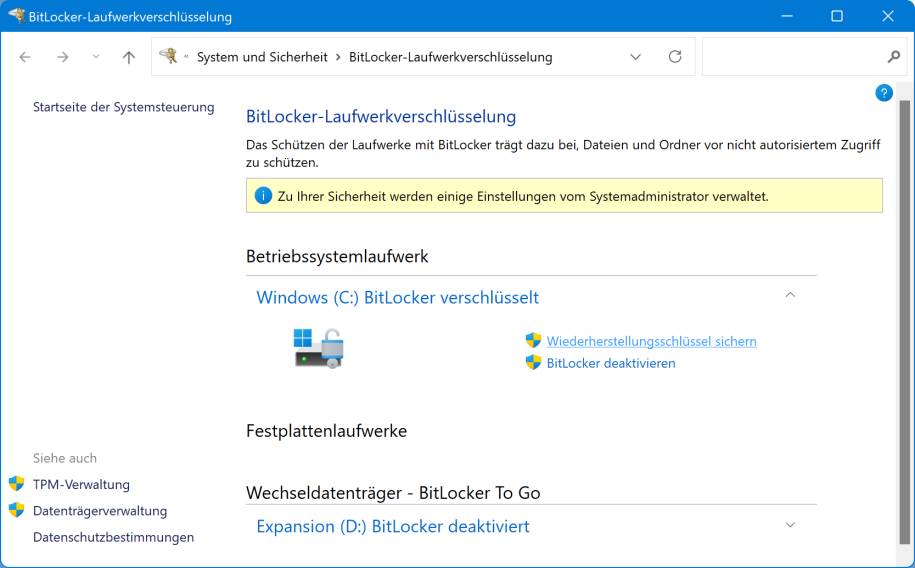The height and width of the screenshot is (568, 915).
Task: Open 'Datenträgerverwaltung' link
Action: (x=100, y=511)
